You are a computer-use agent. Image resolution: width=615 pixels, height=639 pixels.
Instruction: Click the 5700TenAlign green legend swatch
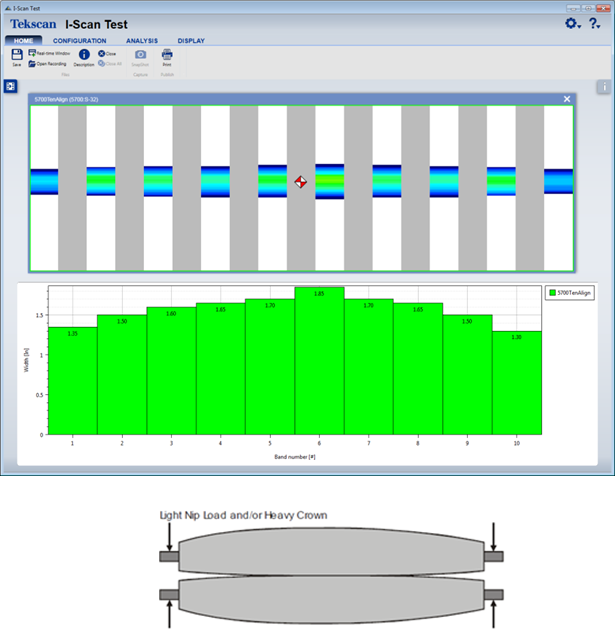(553, 293)
